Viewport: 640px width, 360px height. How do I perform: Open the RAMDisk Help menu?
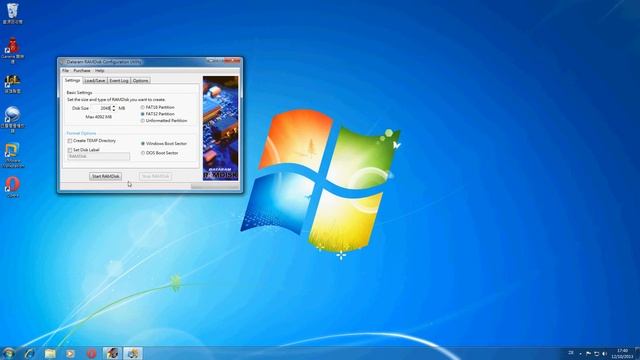pos(100,71)
